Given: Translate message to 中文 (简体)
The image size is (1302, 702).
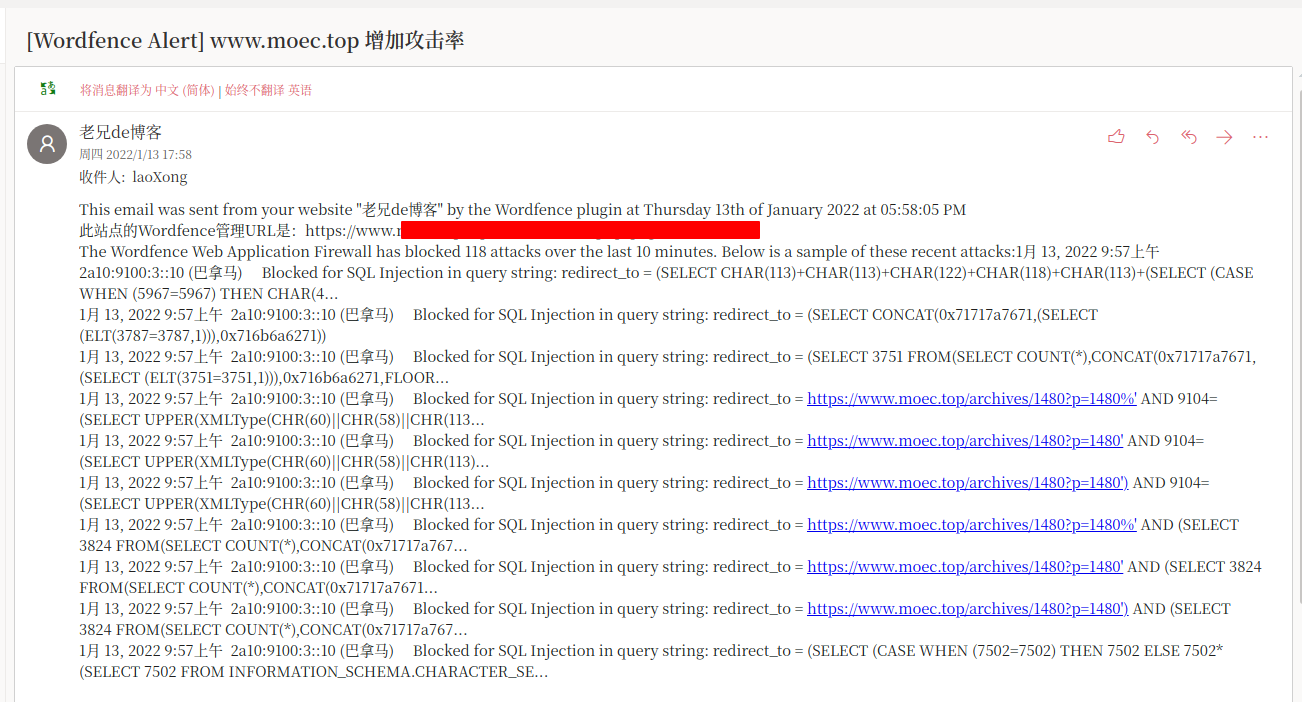Looking at the screenshot, I should [147, 90].
